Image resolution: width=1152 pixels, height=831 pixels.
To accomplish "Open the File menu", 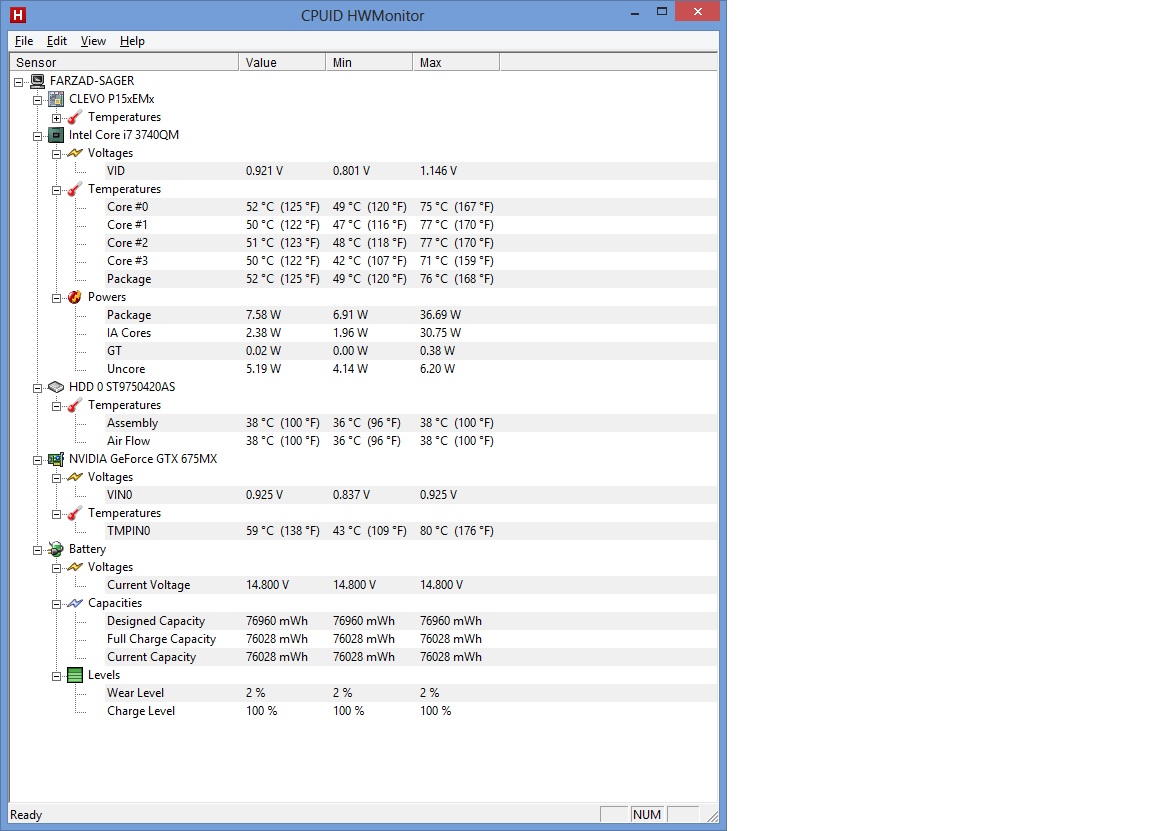I will (x=24, y=41).
